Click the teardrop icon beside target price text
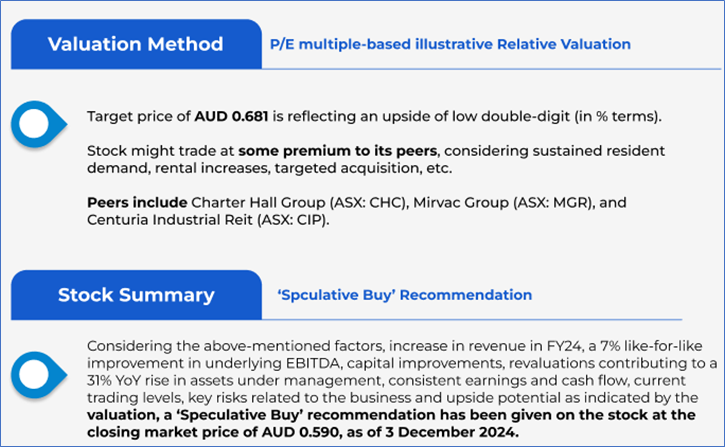Screen dimensions: 725x447 pos(38,123)
